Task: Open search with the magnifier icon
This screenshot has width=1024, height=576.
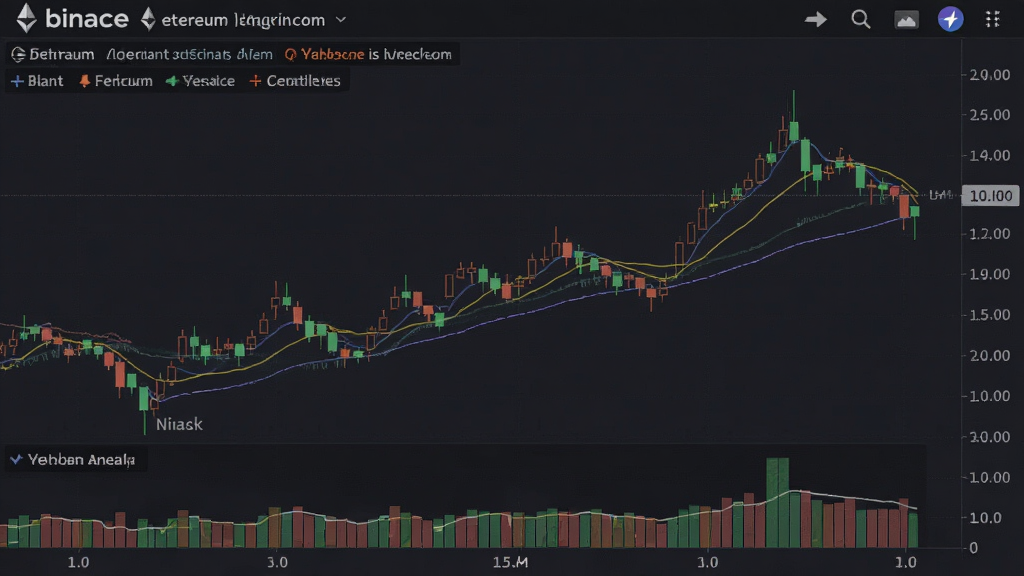Action: point(861,20)
